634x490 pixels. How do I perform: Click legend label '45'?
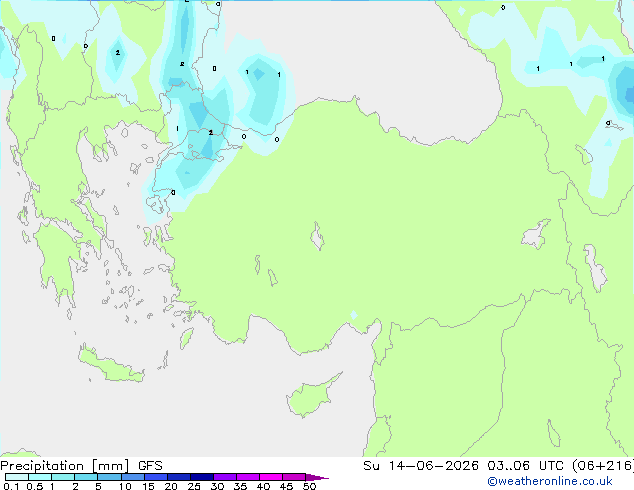(286, 486)
